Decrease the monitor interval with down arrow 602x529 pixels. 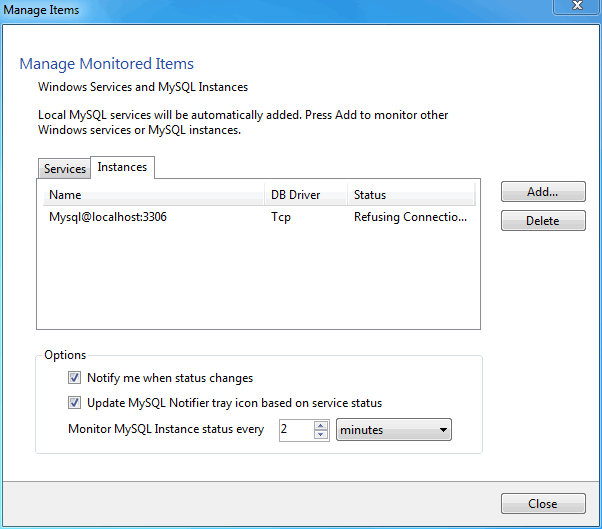point(321,435)
